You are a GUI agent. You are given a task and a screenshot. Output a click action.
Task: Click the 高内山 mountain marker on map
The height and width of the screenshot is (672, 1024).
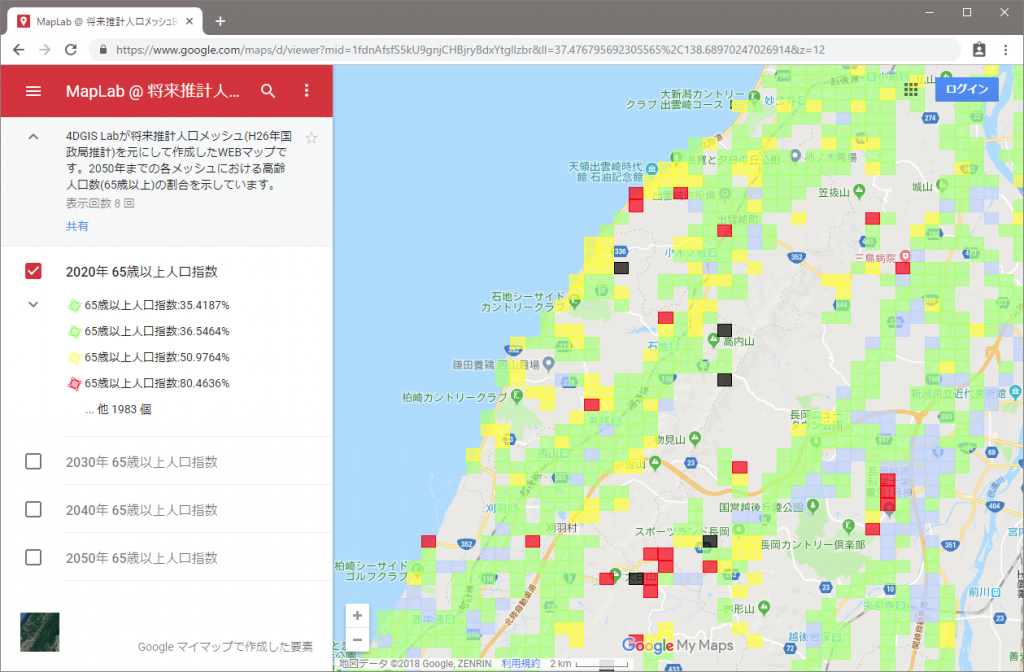714,340
